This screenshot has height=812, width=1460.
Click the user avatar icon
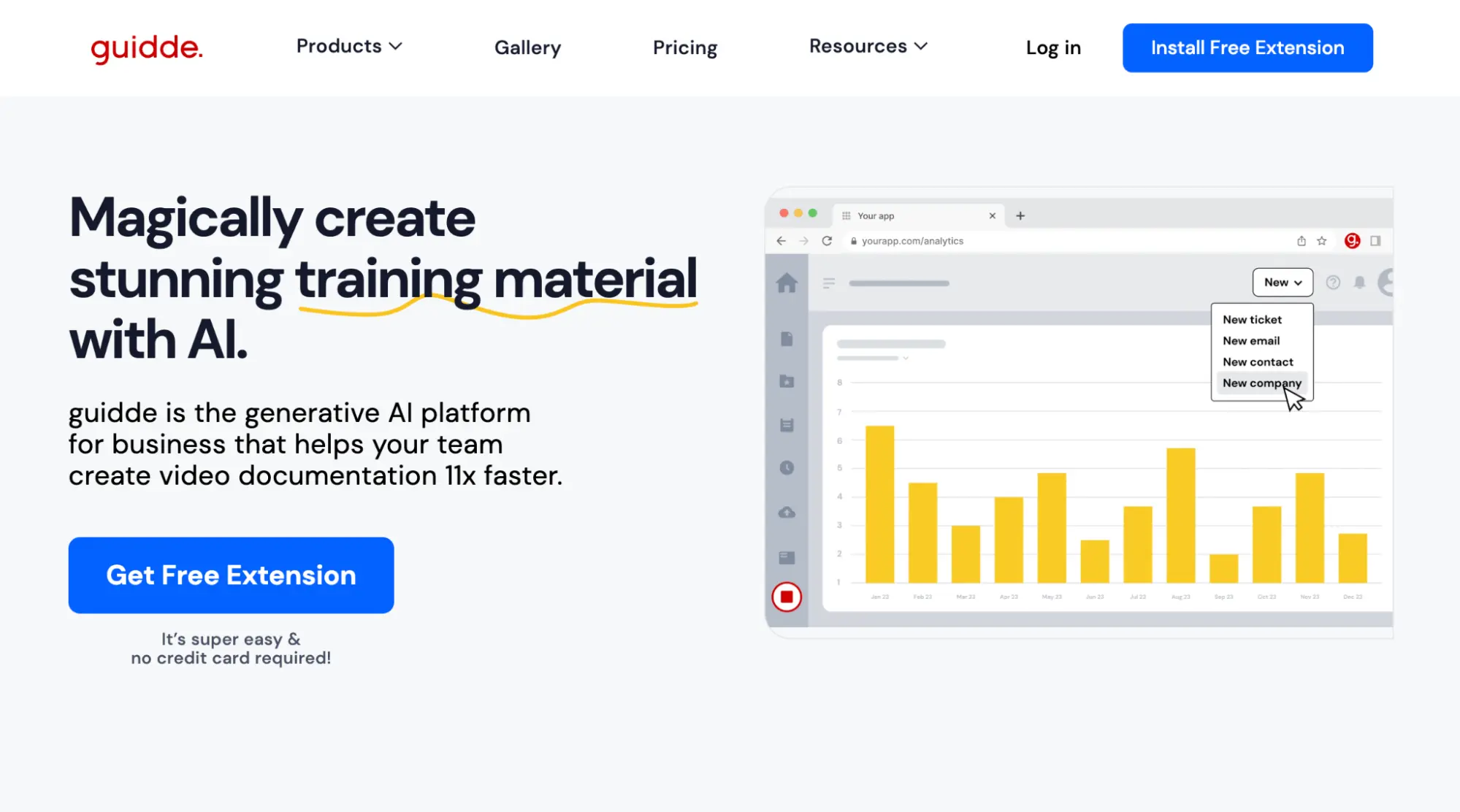click(x=1386, y=283)
